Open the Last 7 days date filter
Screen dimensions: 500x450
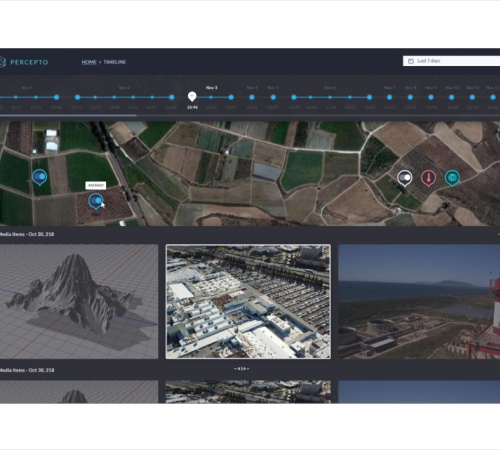tap(451, 61)
